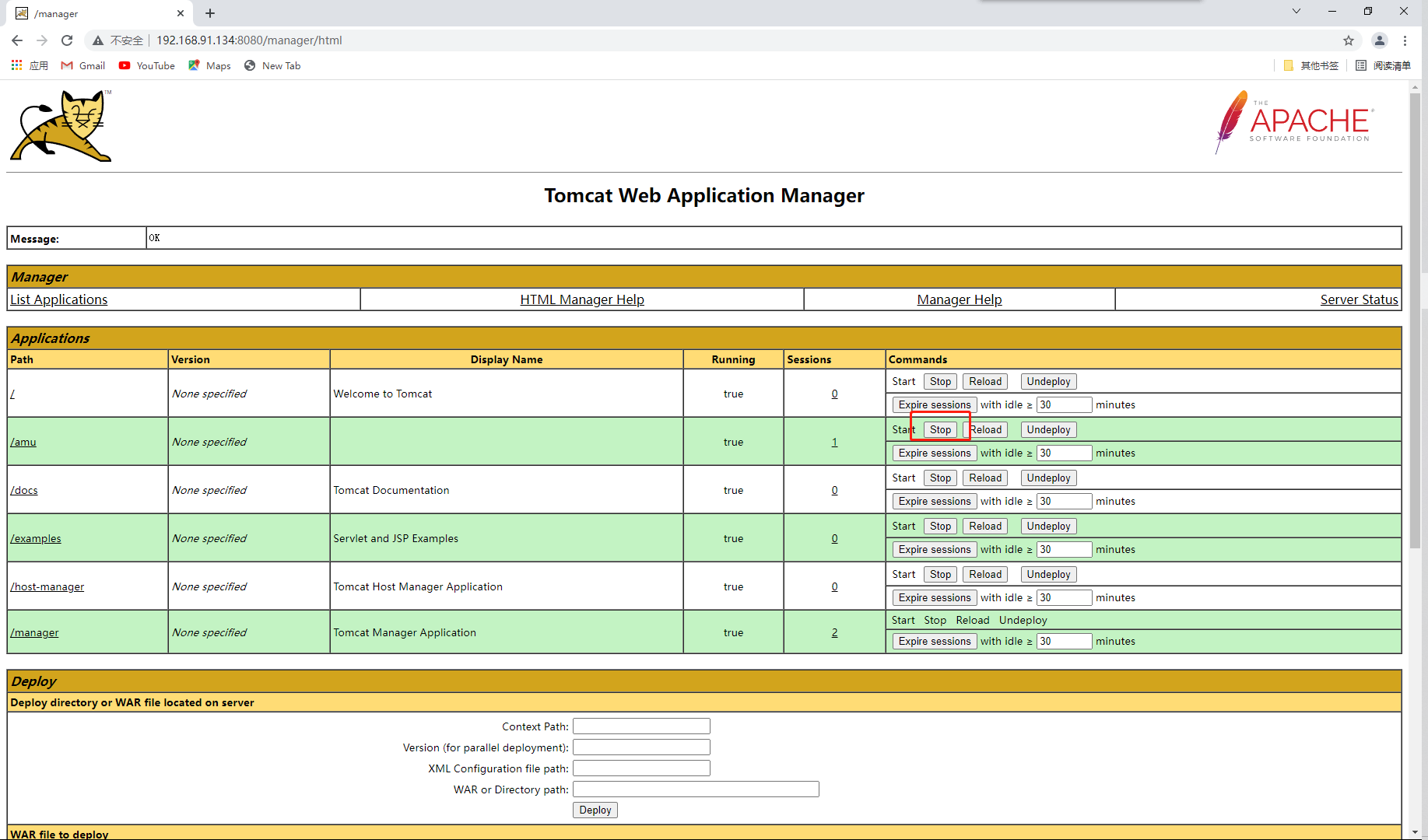Image resolution: width=1428 pixels, height=840 pixels.
Task: Open the /manager path link
Action: tap(34, 632)
